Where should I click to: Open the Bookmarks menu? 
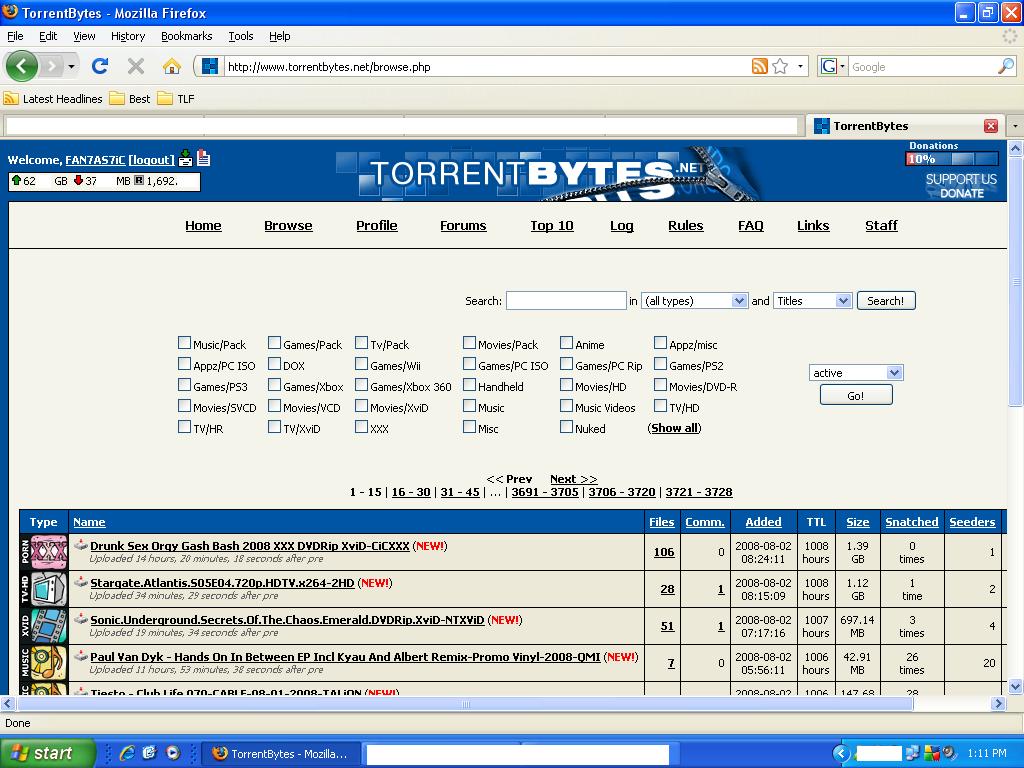[187, 36]
